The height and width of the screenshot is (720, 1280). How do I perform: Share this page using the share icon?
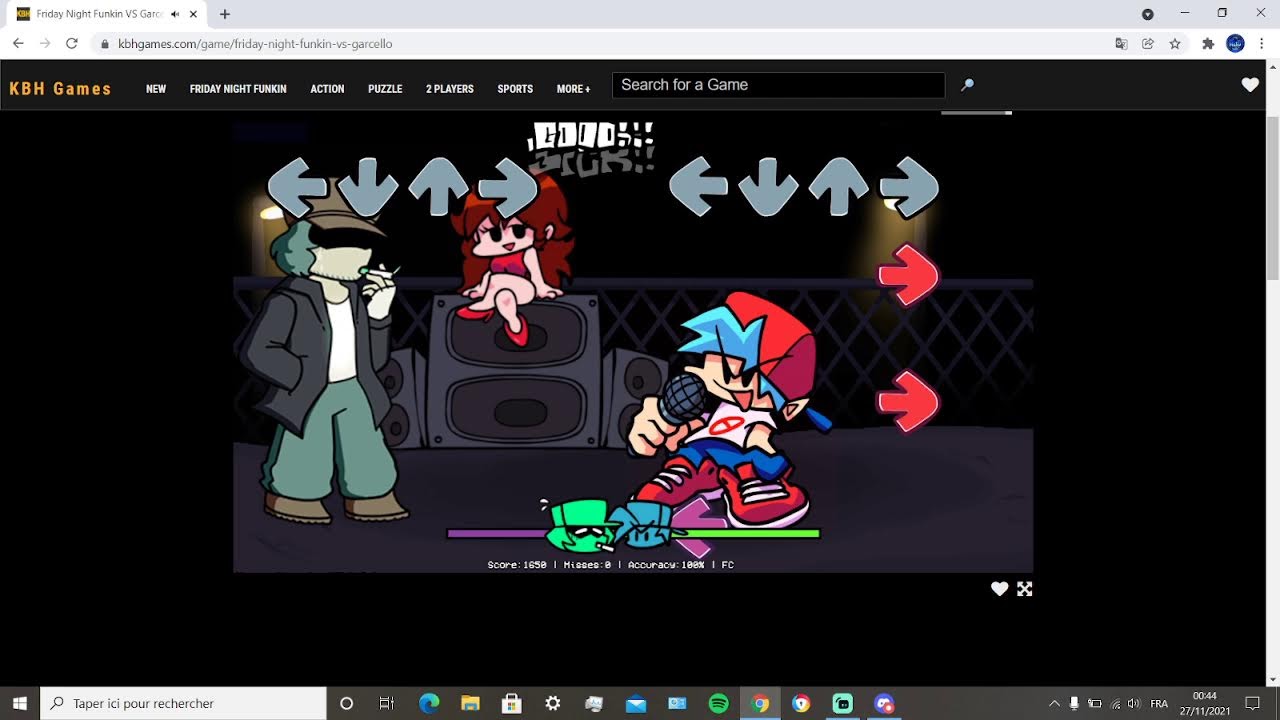point(1148,44)
